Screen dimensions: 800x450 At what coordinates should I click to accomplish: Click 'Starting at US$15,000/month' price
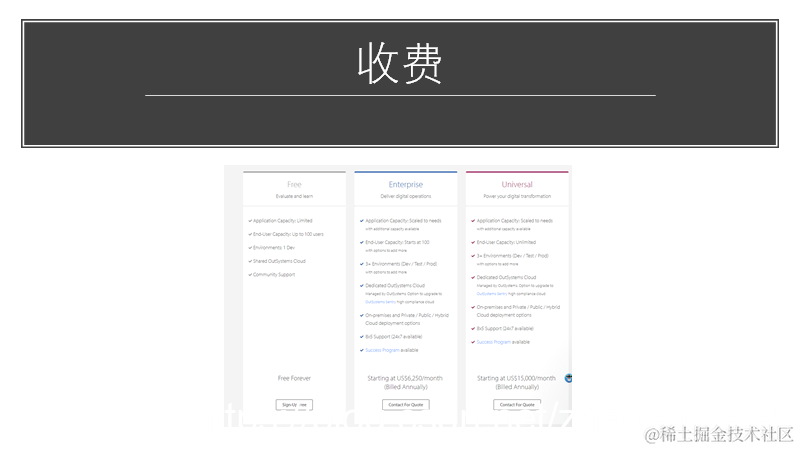(x=516, y=378)
